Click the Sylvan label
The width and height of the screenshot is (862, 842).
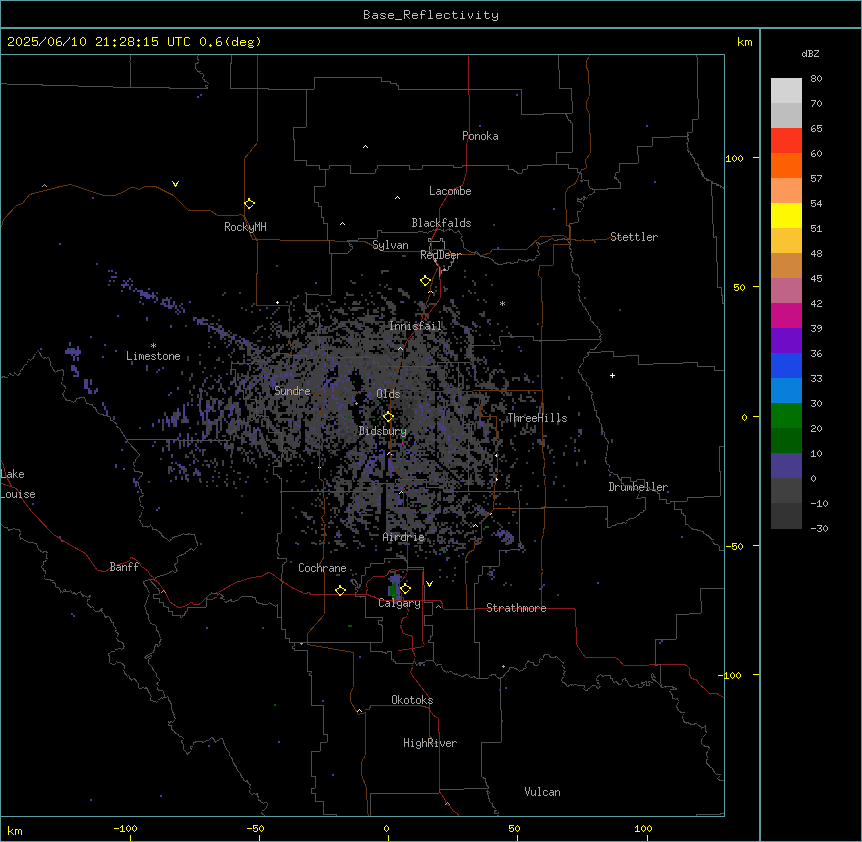(390, 245)
